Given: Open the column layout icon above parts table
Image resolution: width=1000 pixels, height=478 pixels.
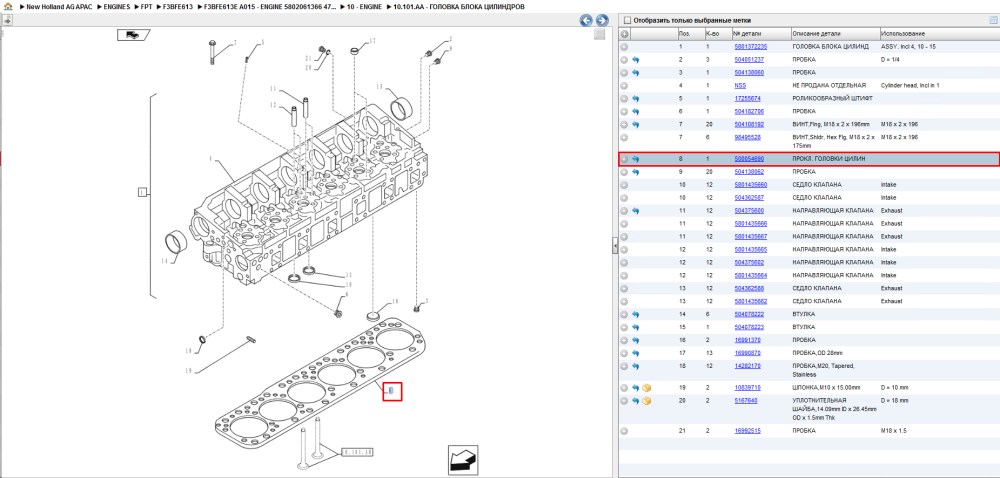Looking at the screenshot, I should 992,20.
